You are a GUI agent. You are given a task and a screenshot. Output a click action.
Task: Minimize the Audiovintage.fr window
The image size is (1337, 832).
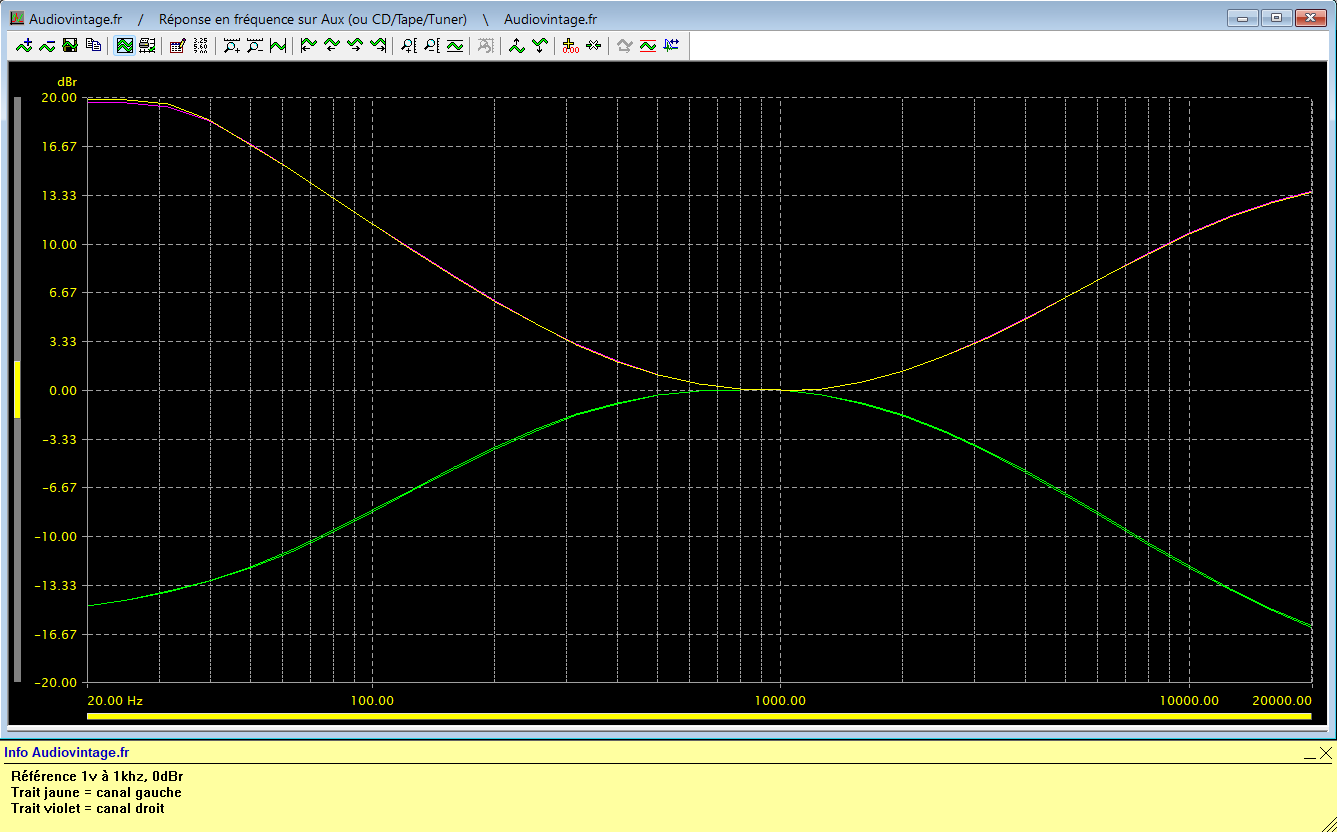[x=1244, y=17]
